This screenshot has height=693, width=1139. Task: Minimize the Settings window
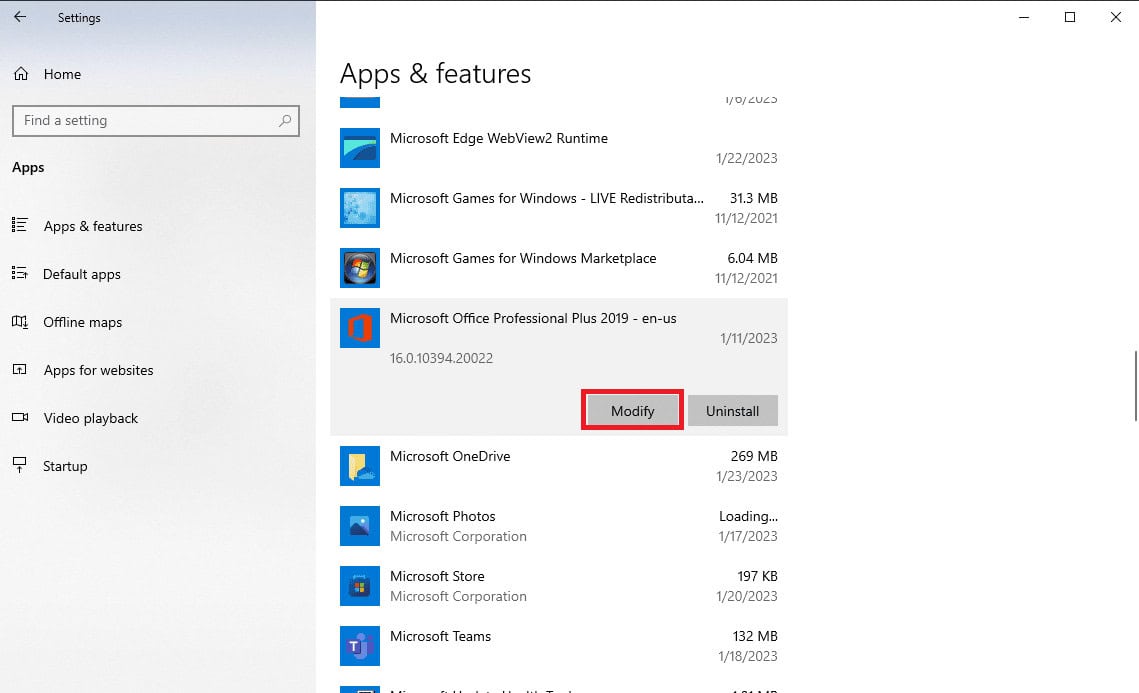(x=1024, y=17)
